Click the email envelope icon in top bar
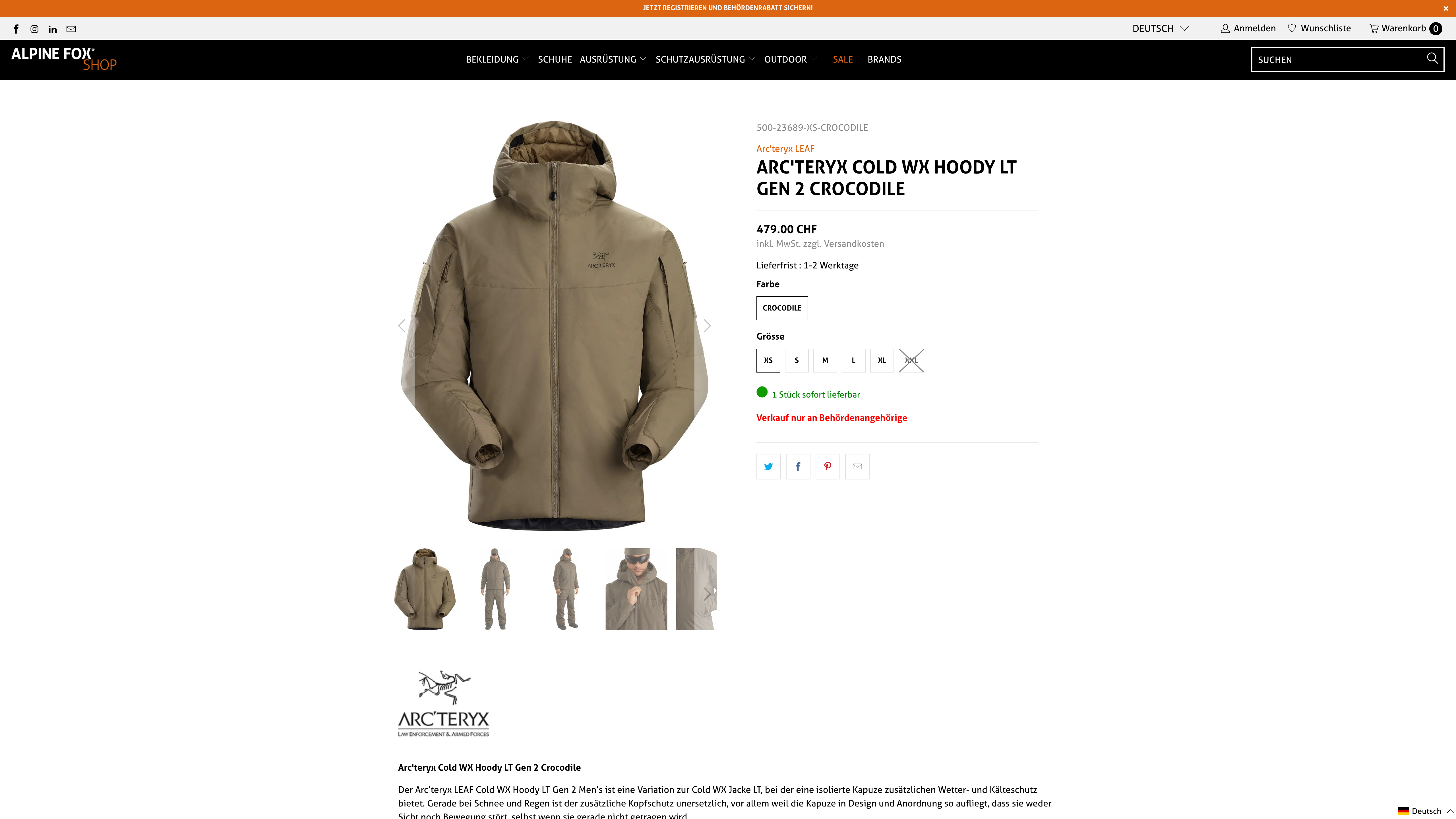The image size is (1456, 819). tap(71, 29)
